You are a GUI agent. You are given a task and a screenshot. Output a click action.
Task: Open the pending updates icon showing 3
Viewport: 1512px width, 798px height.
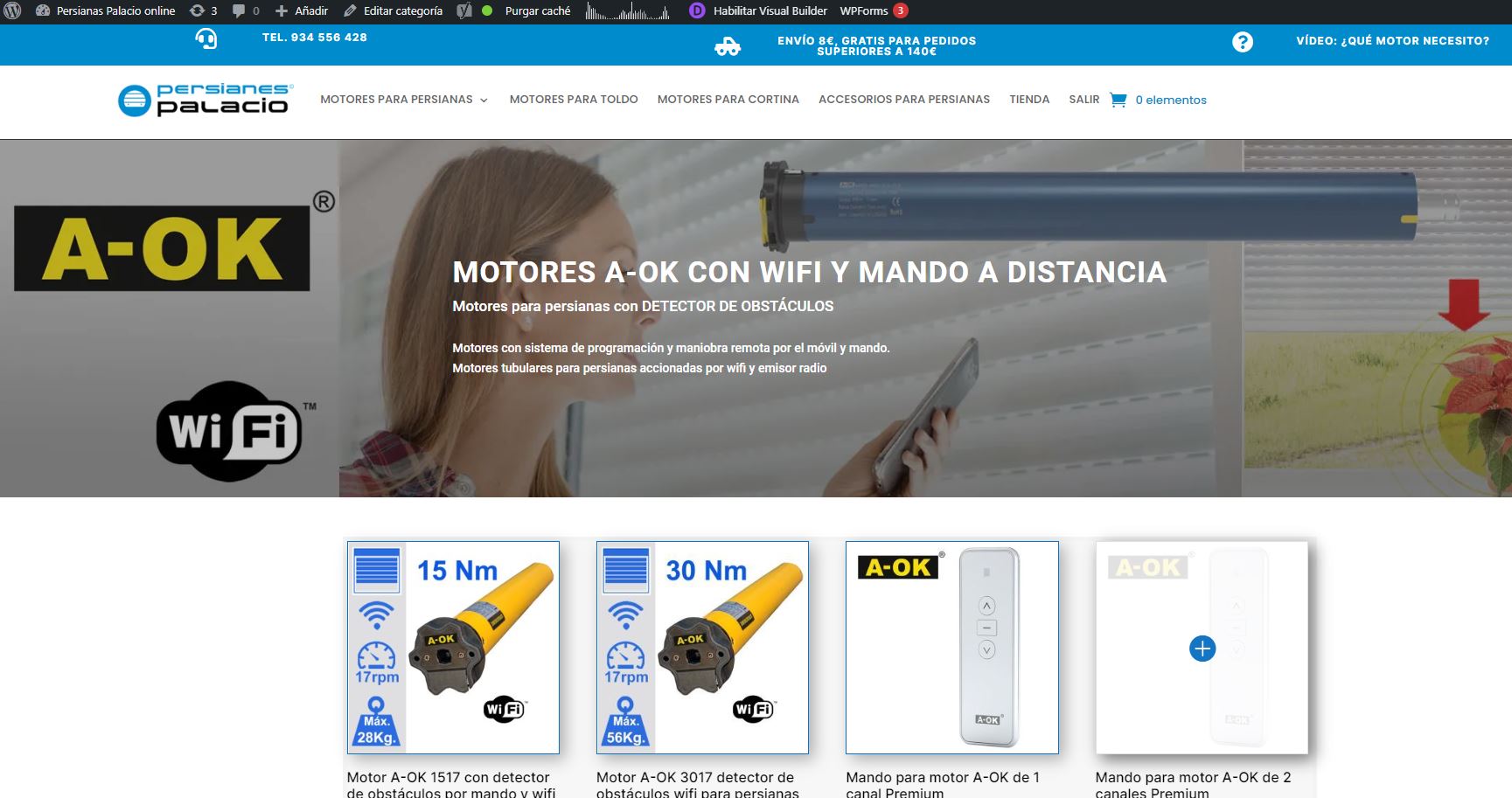point(203,11)
